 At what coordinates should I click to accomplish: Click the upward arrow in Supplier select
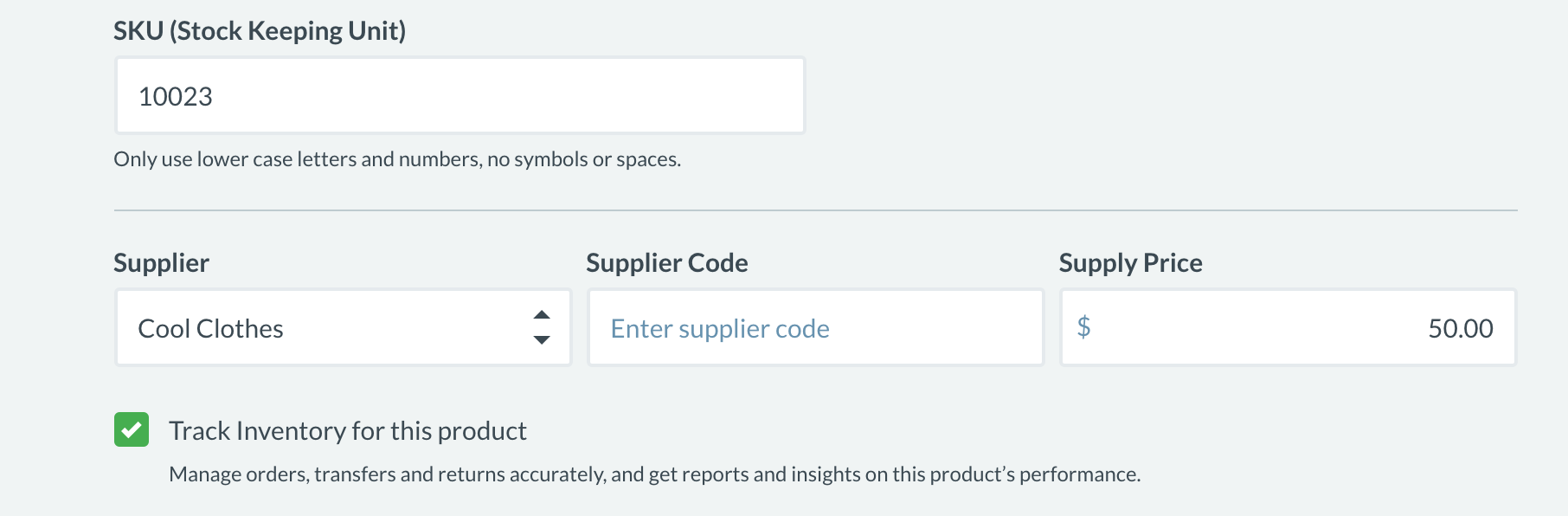tap(542, 315)
